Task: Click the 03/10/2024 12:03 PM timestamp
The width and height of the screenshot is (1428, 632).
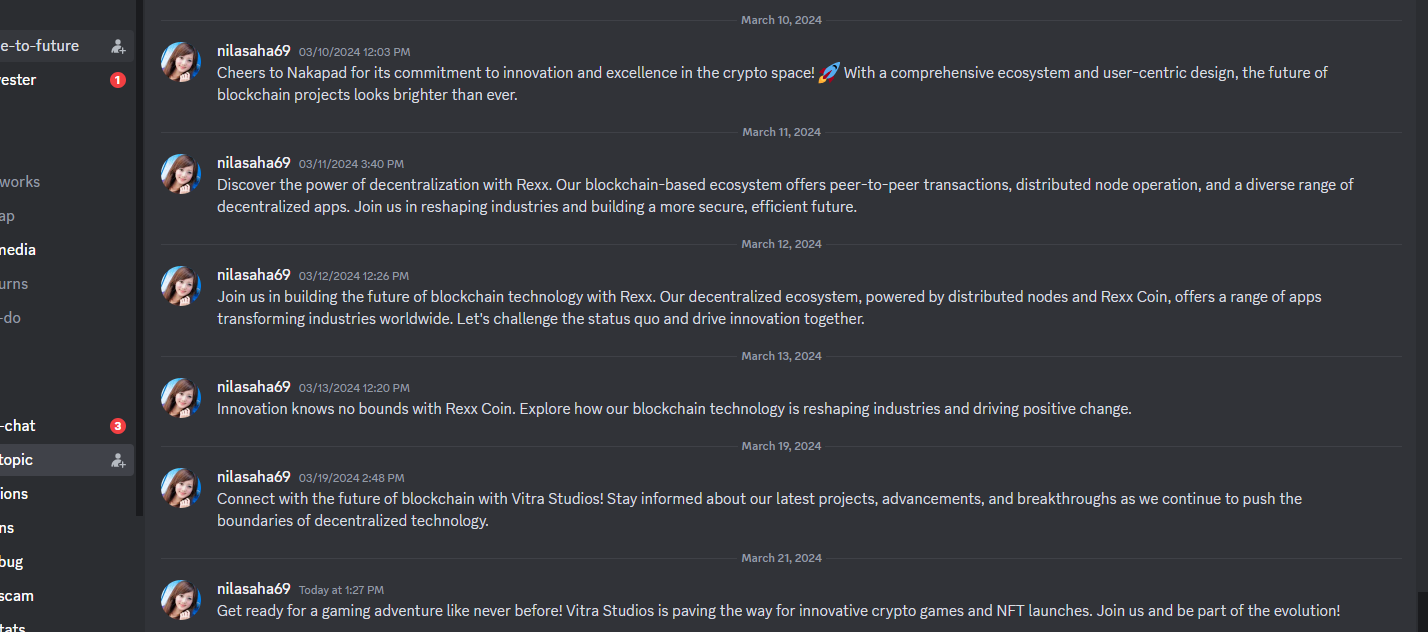Action: pos(354,52)
